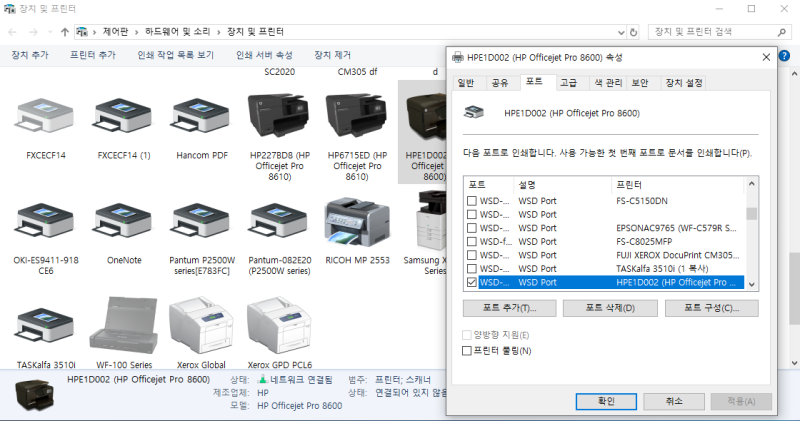Click the Control Panel icon in address bar
The width and height of the screenshot is (800, 421).
82,32
